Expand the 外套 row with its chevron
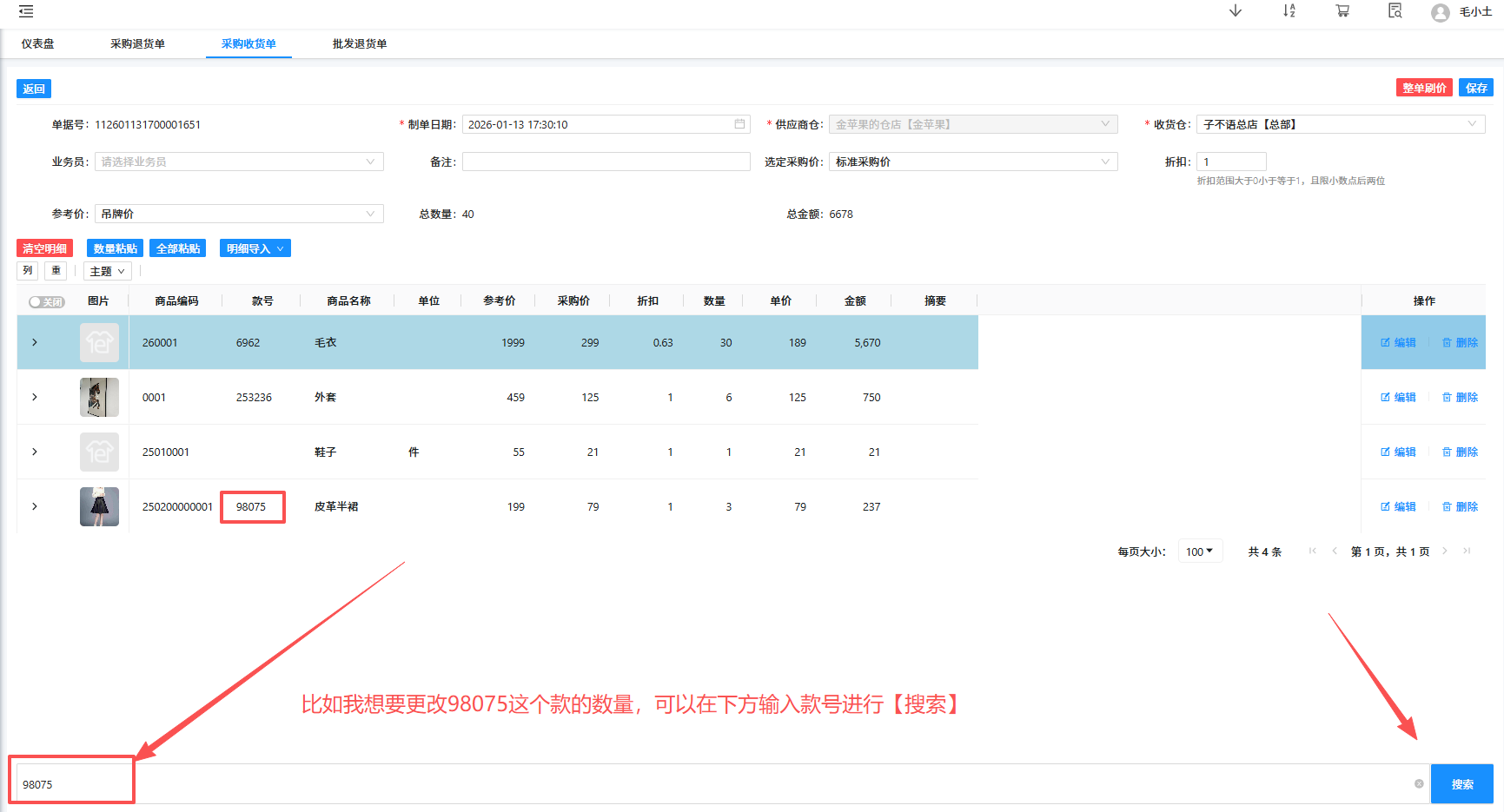This screenshot has height=812, width=1504. pos(34,397)
